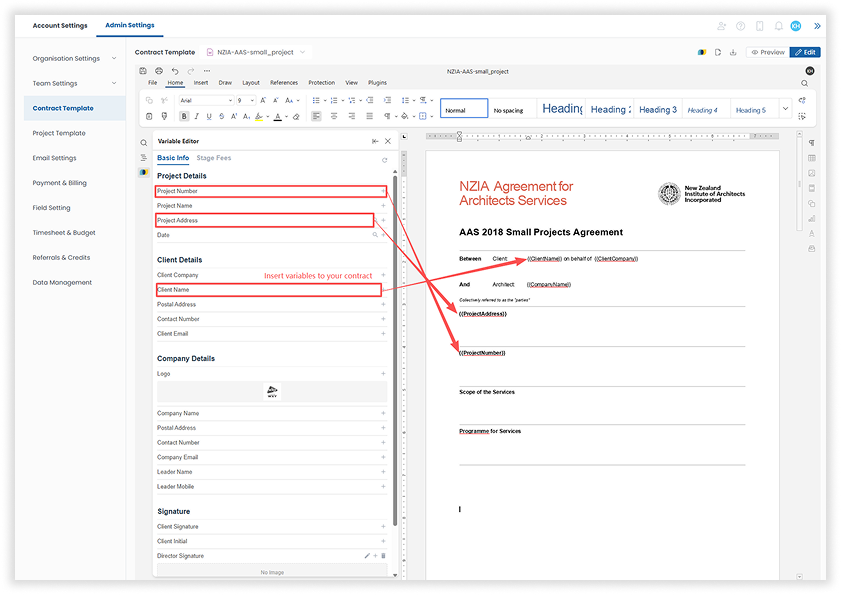841x595 pixels.
Task: Insert the Leader Mobile variable
Action: coord(383,487)
